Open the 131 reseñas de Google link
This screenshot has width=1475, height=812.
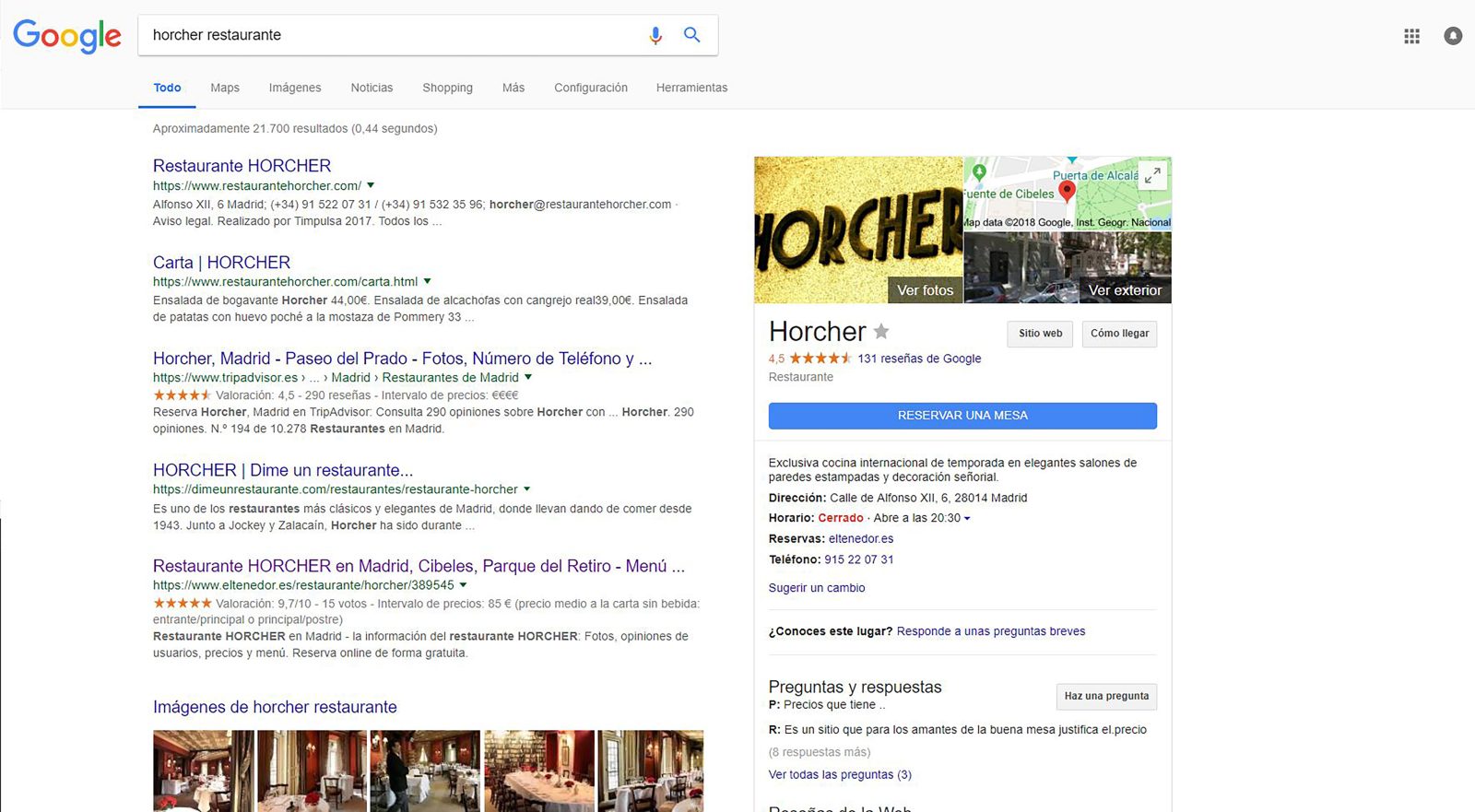(919, 359)
